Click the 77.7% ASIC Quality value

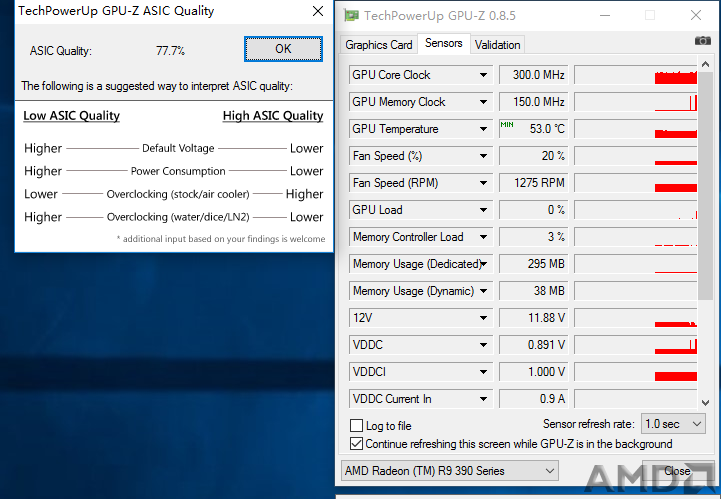[x=170, y=51]
